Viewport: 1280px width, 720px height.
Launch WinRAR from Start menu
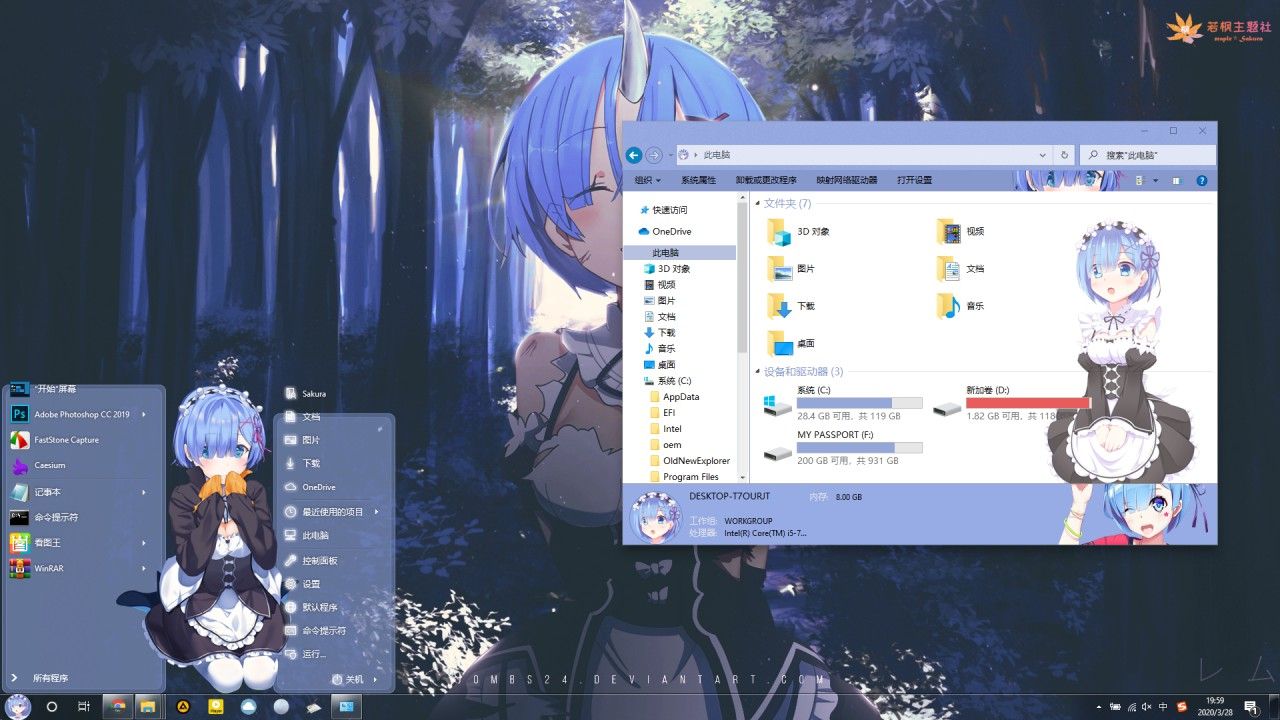coord(49,568)
